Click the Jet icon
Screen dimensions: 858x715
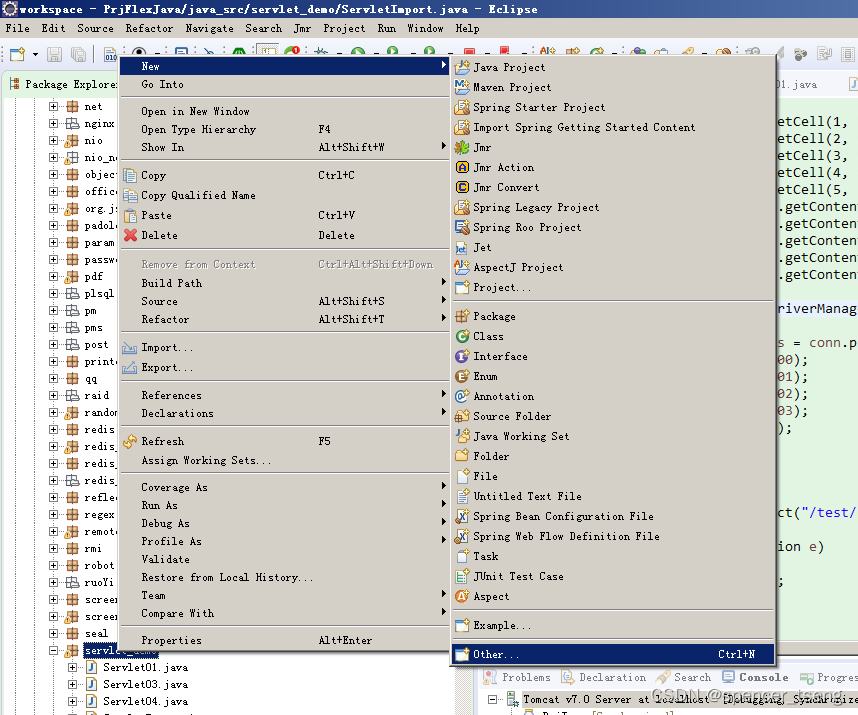pos(462,247)
